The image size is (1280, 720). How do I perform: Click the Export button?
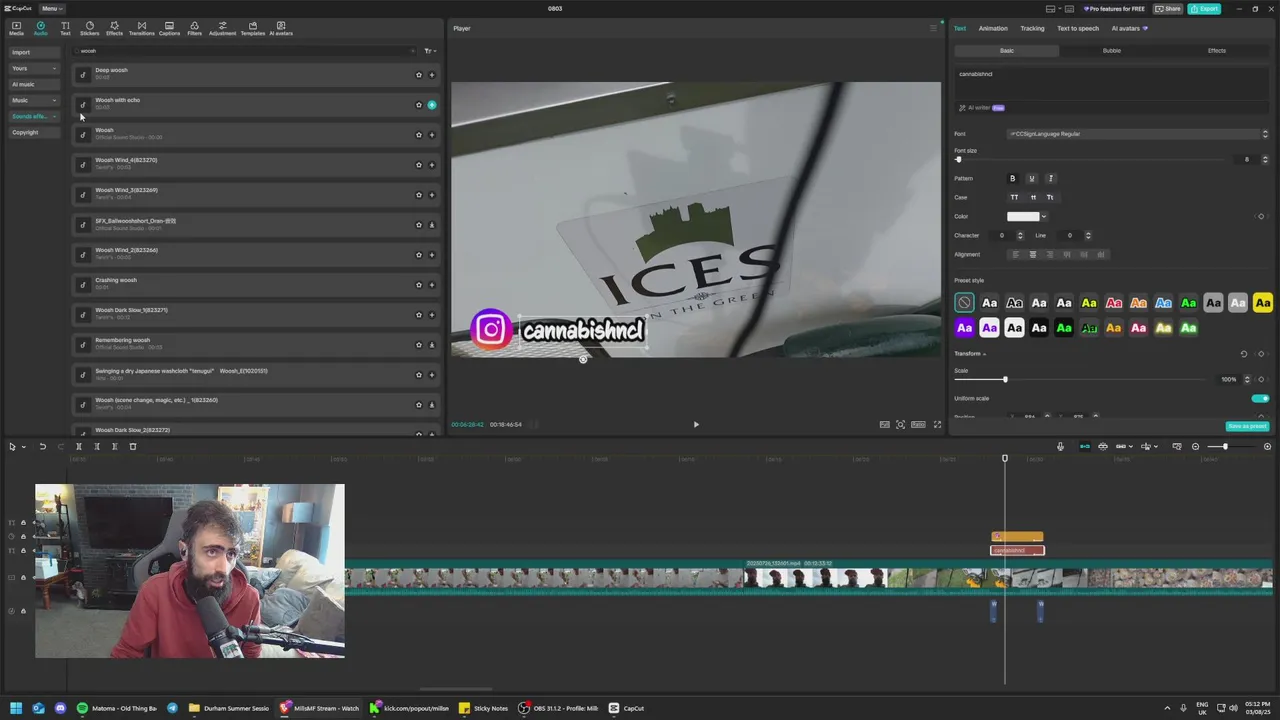click(1204, 8)
